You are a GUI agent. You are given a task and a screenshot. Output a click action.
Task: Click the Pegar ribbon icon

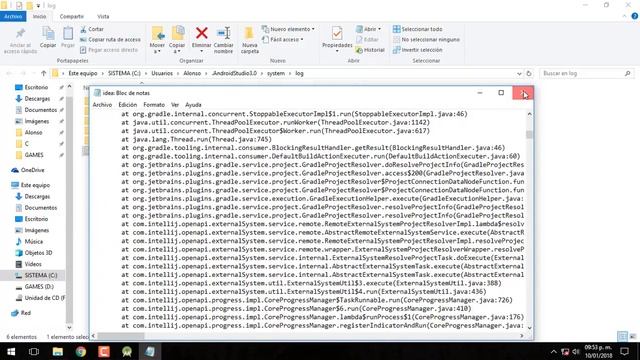coord(68,33)
